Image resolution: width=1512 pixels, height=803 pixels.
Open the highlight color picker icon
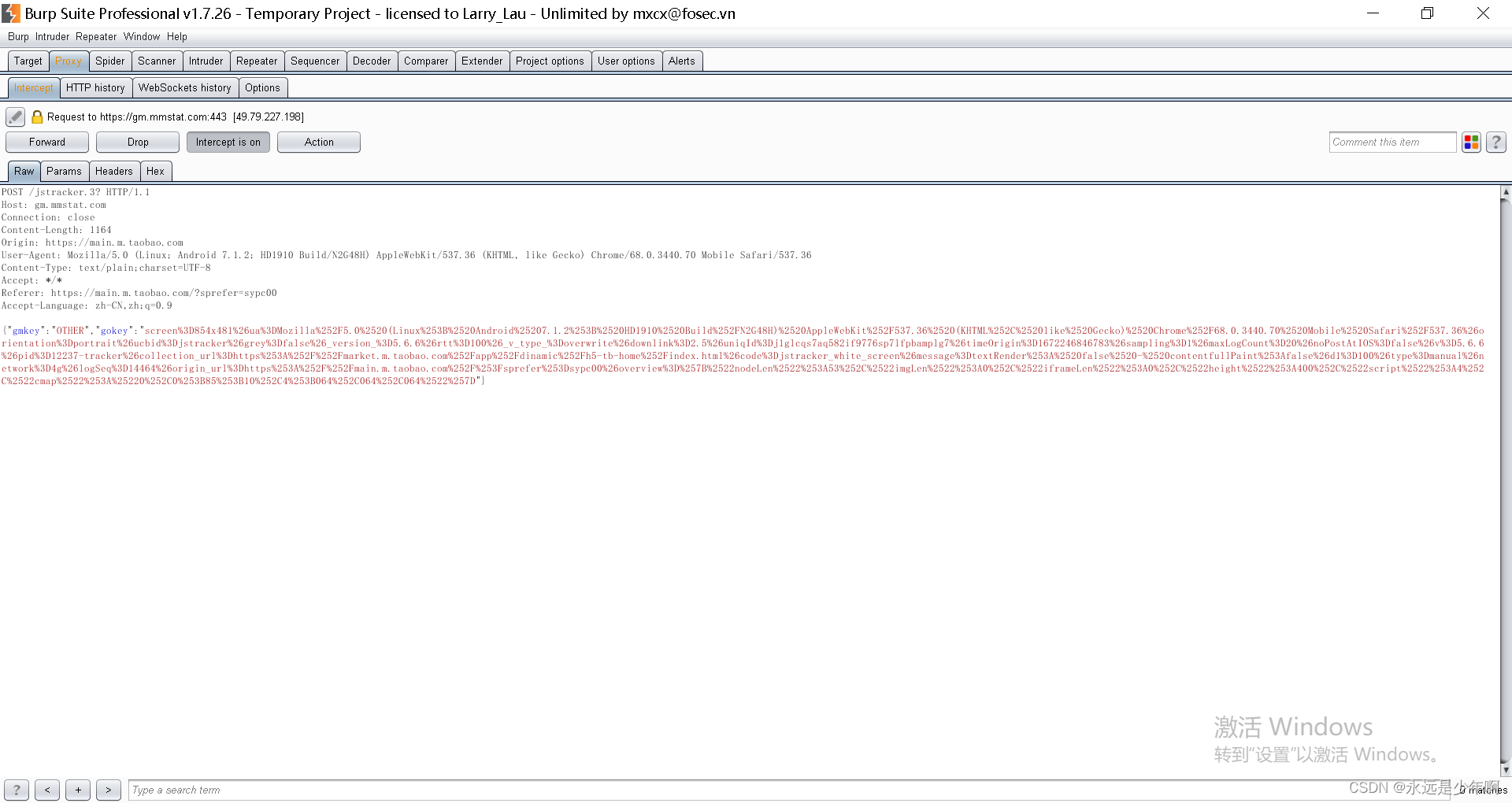point(1471,142)
